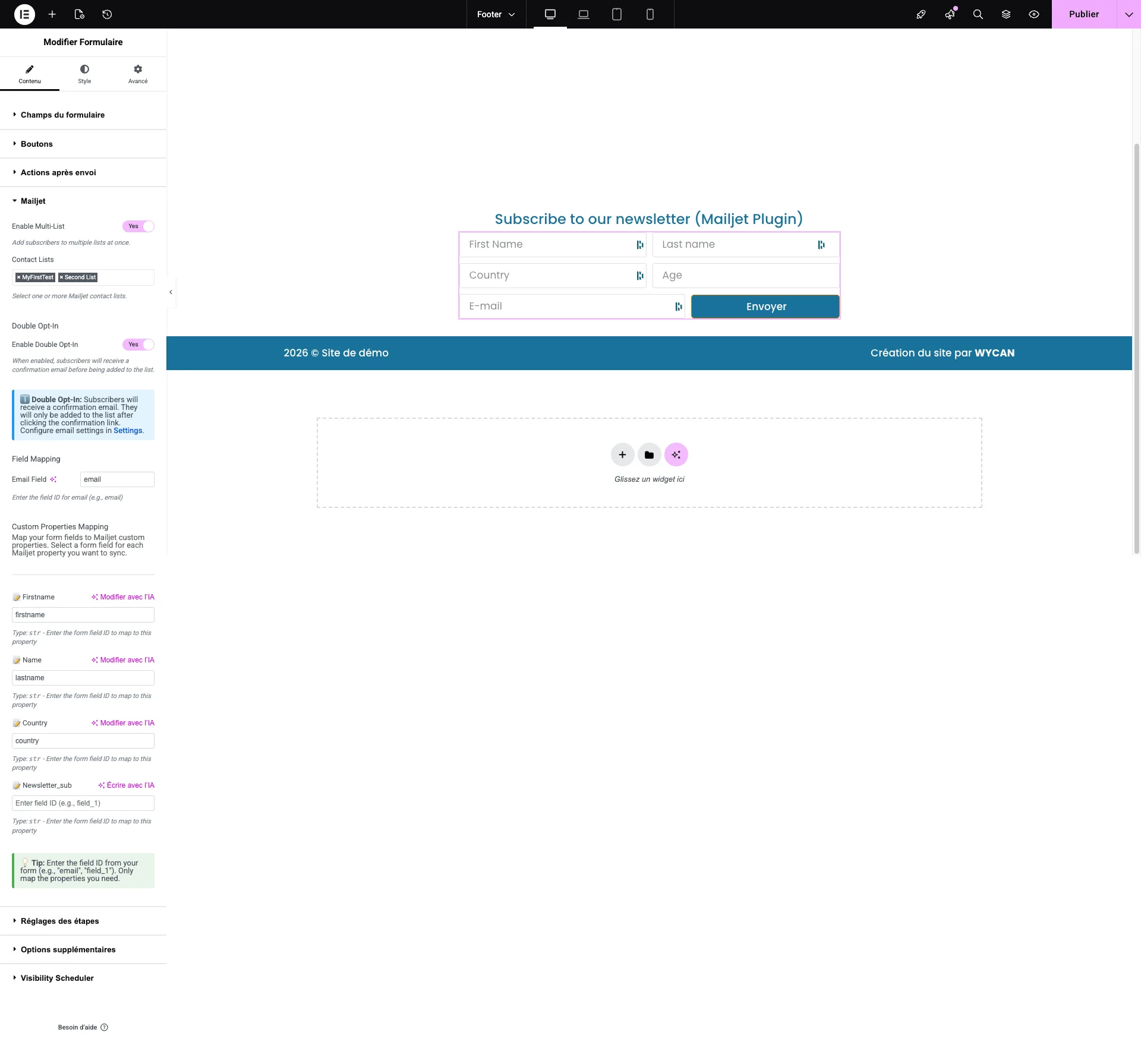Open the Finder search icon

(x=978, y=14)
